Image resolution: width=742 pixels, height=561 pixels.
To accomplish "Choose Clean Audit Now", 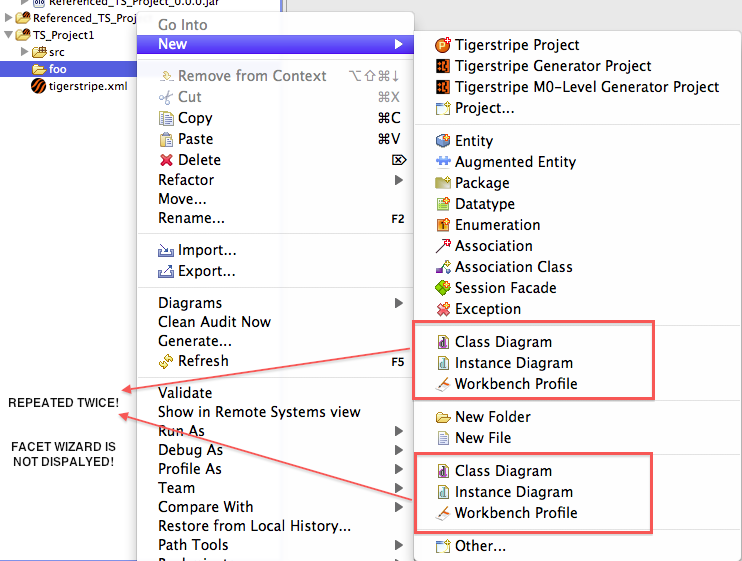I will click(214, 322).
